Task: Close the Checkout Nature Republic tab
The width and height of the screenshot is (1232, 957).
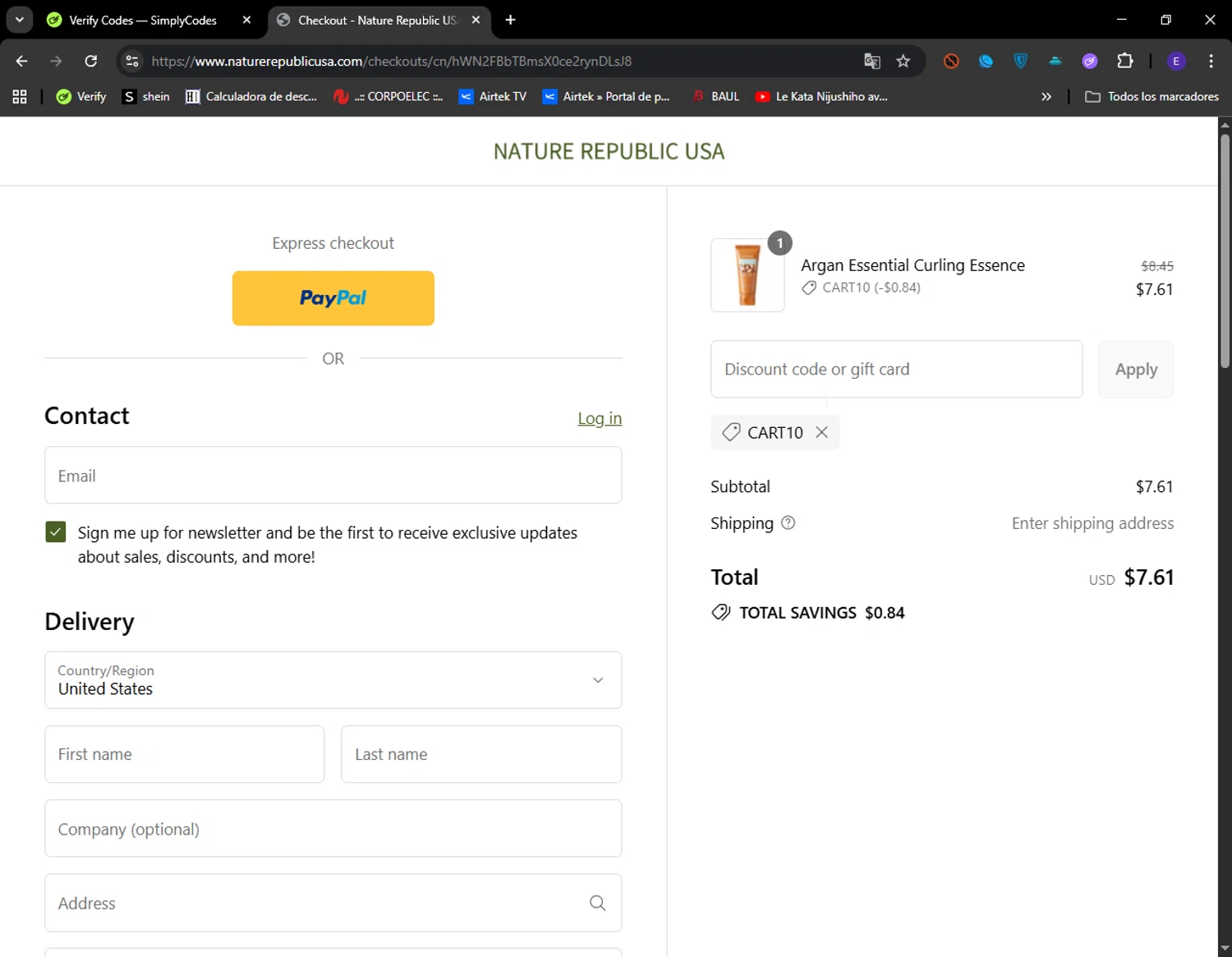Action: [x=476, y=20]
